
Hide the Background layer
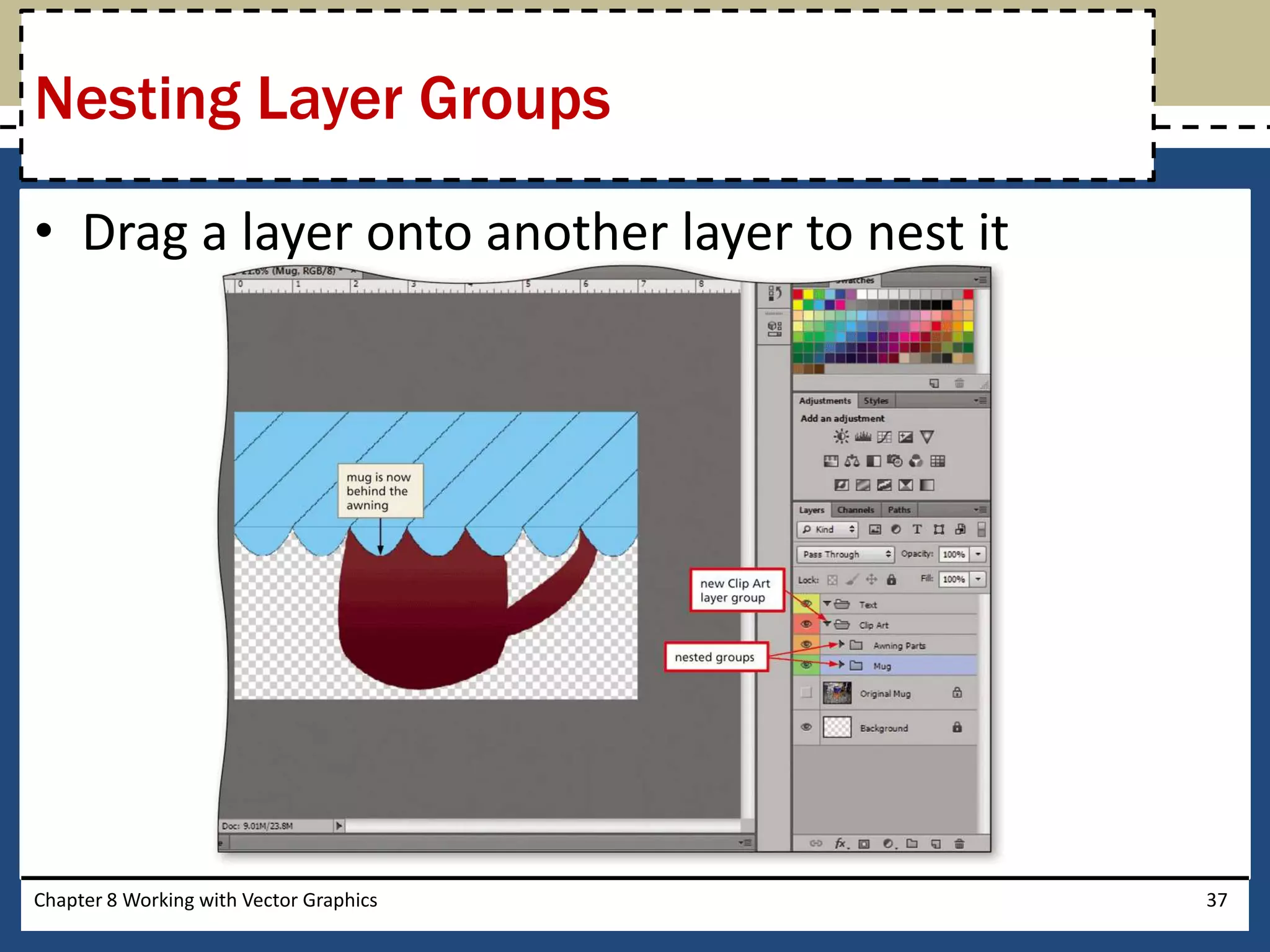806,727
